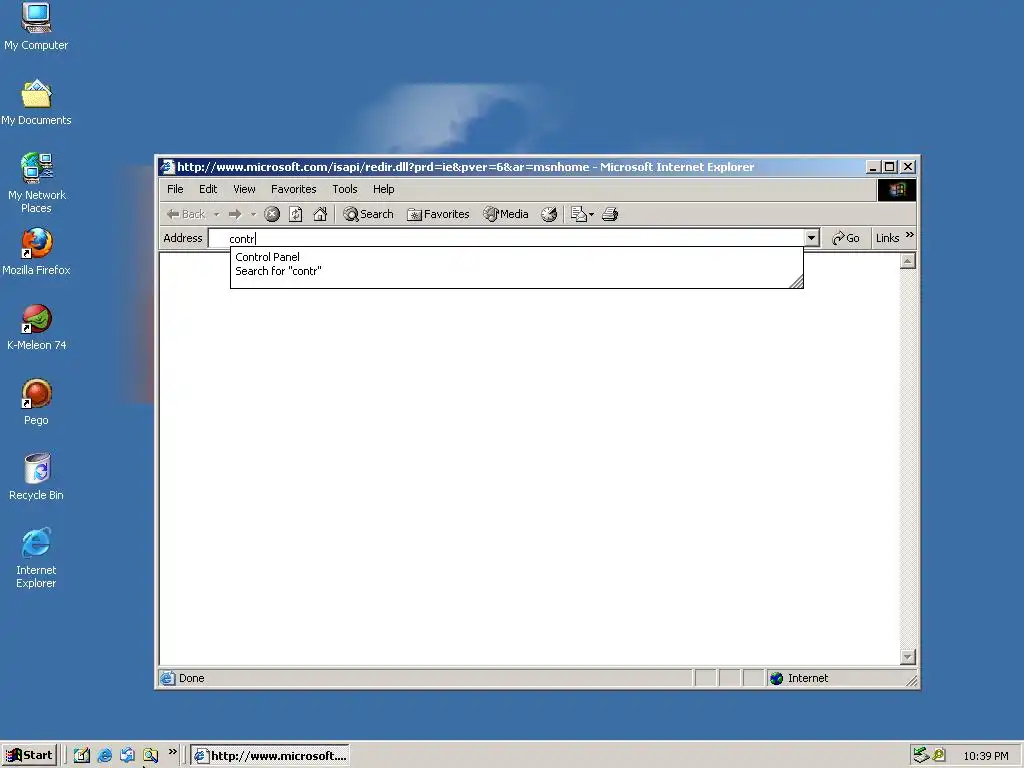Click the network connection tray icon

(x=921, y=756)
